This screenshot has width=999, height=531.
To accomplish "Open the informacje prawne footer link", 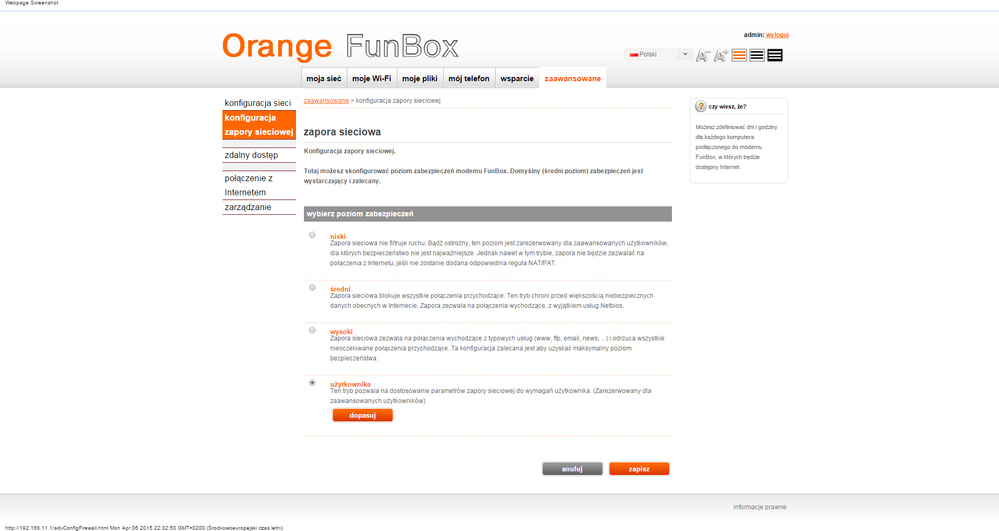I will (x=759, y=507).
